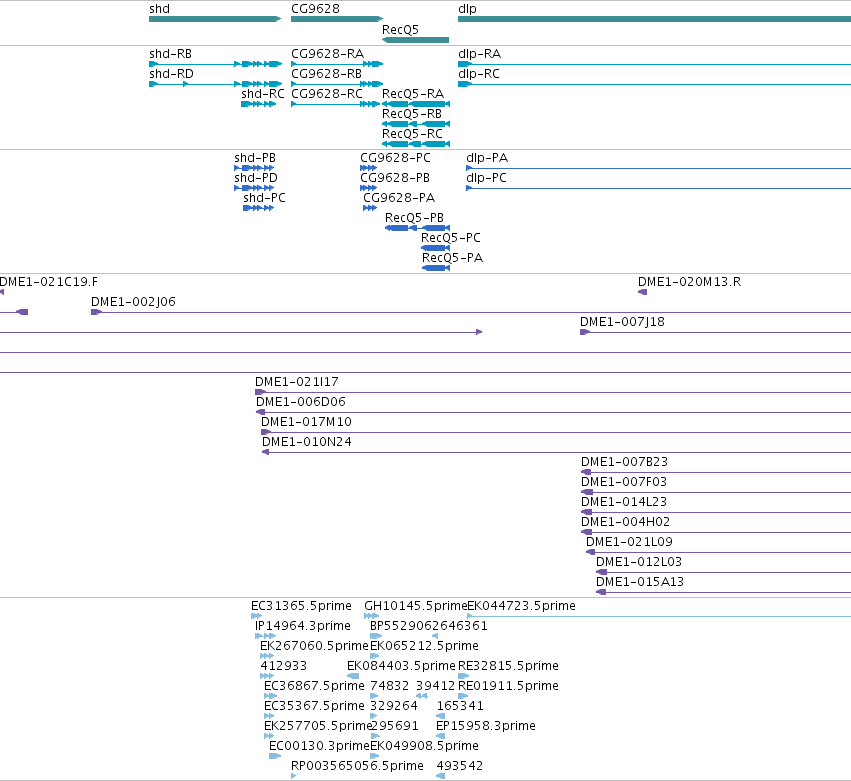Open the DME1-017M10 clone label
Screen dimensions: 851x781
307,423
